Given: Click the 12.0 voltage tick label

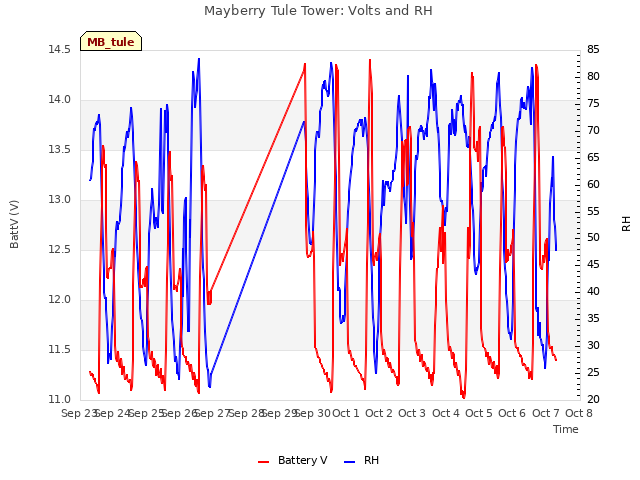Looking at the screenshot, I should coord(60,300).
